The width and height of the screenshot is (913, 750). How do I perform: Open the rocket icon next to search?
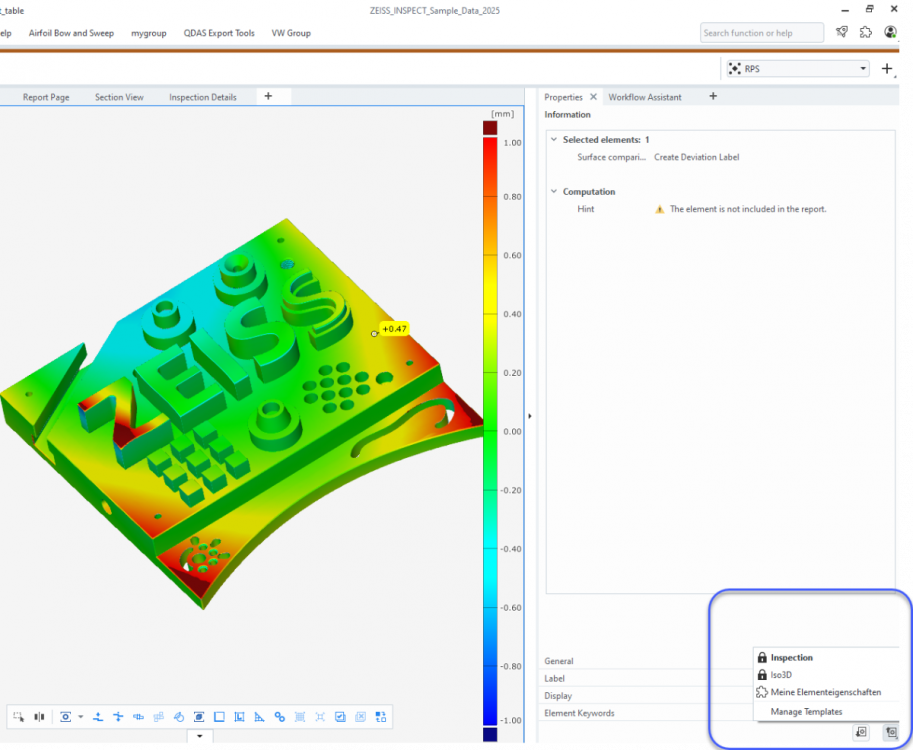842,33
